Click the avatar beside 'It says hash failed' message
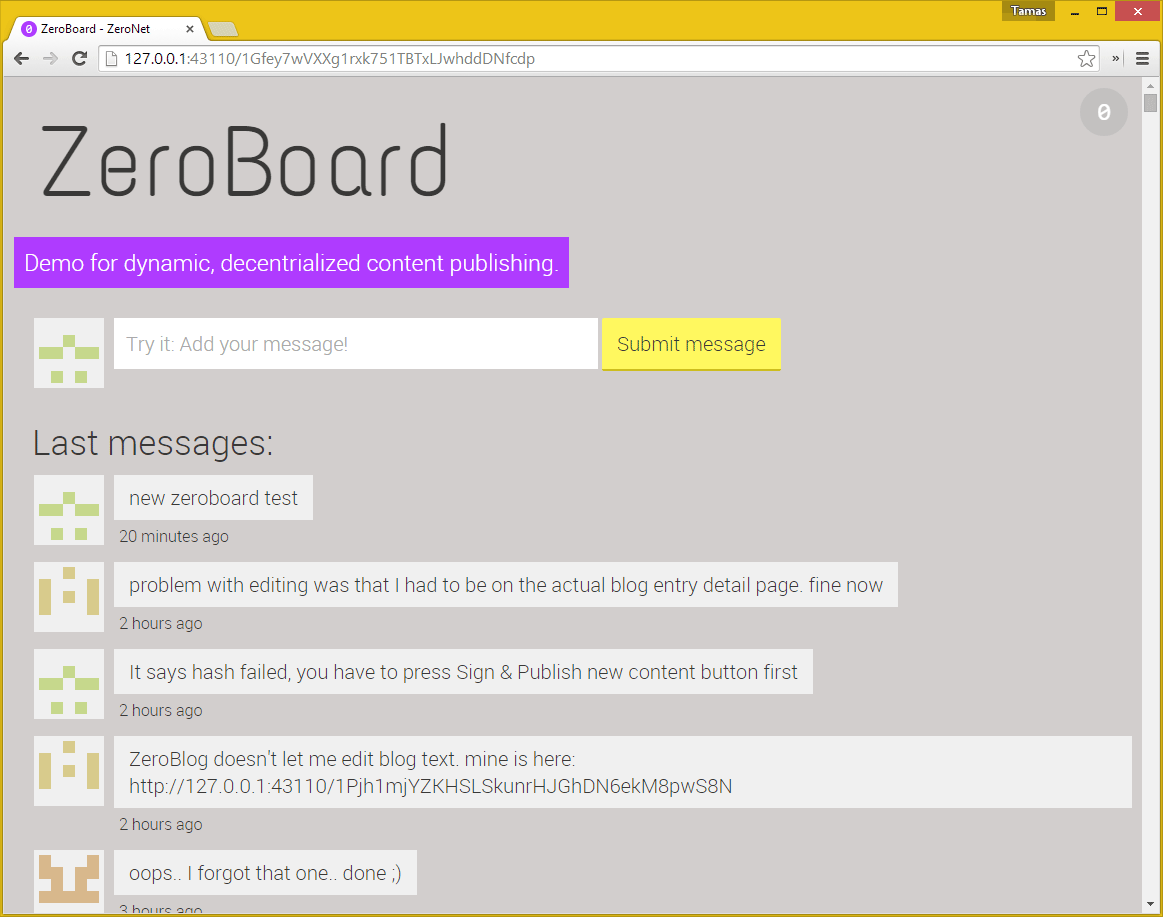Image resolution: width=1163 pixels, height=917 pixels. coord(69,684)
